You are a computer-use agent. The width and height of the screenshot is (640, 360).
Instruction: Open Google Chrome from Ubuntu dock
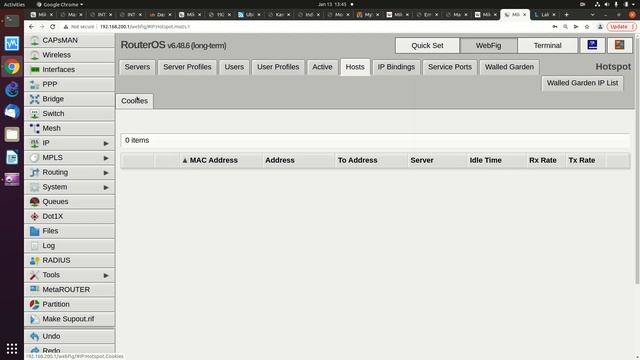(x=12, y=67)
